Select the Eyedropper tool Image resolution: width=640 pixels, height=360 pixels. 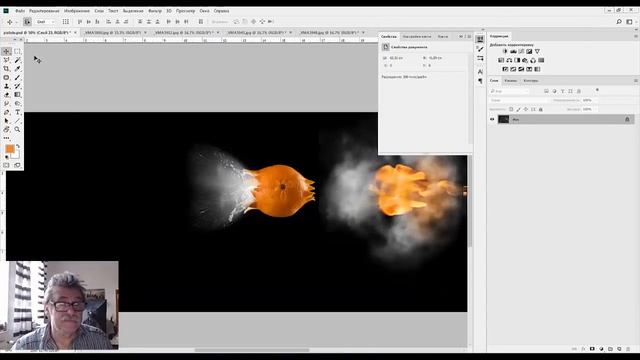click(x=18, y=69)
